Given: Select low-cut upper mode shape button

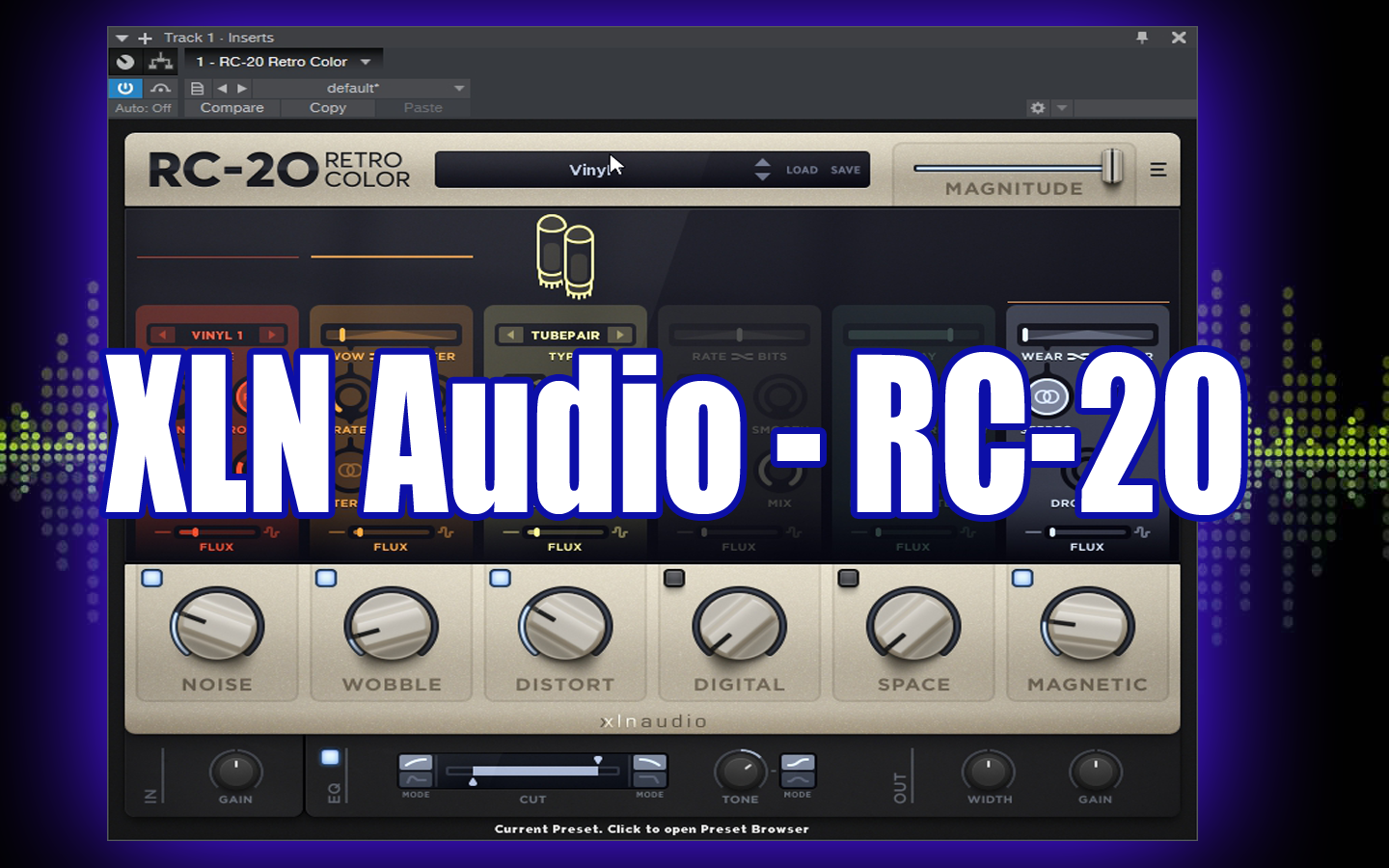Looking at the screenshot, I should coord(416,763).
